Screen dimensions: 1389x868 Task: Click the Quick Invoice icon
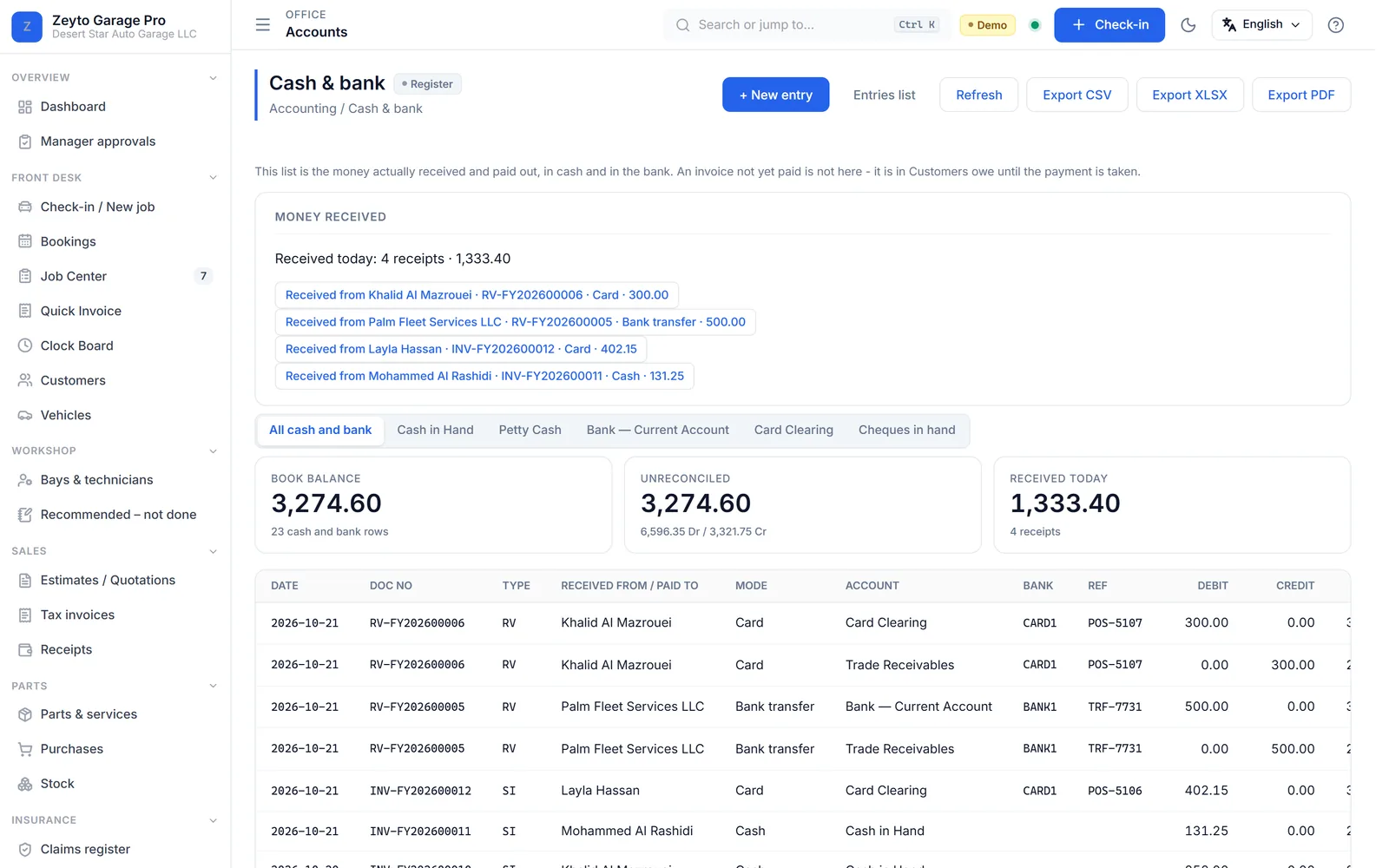tap(25, 311)
